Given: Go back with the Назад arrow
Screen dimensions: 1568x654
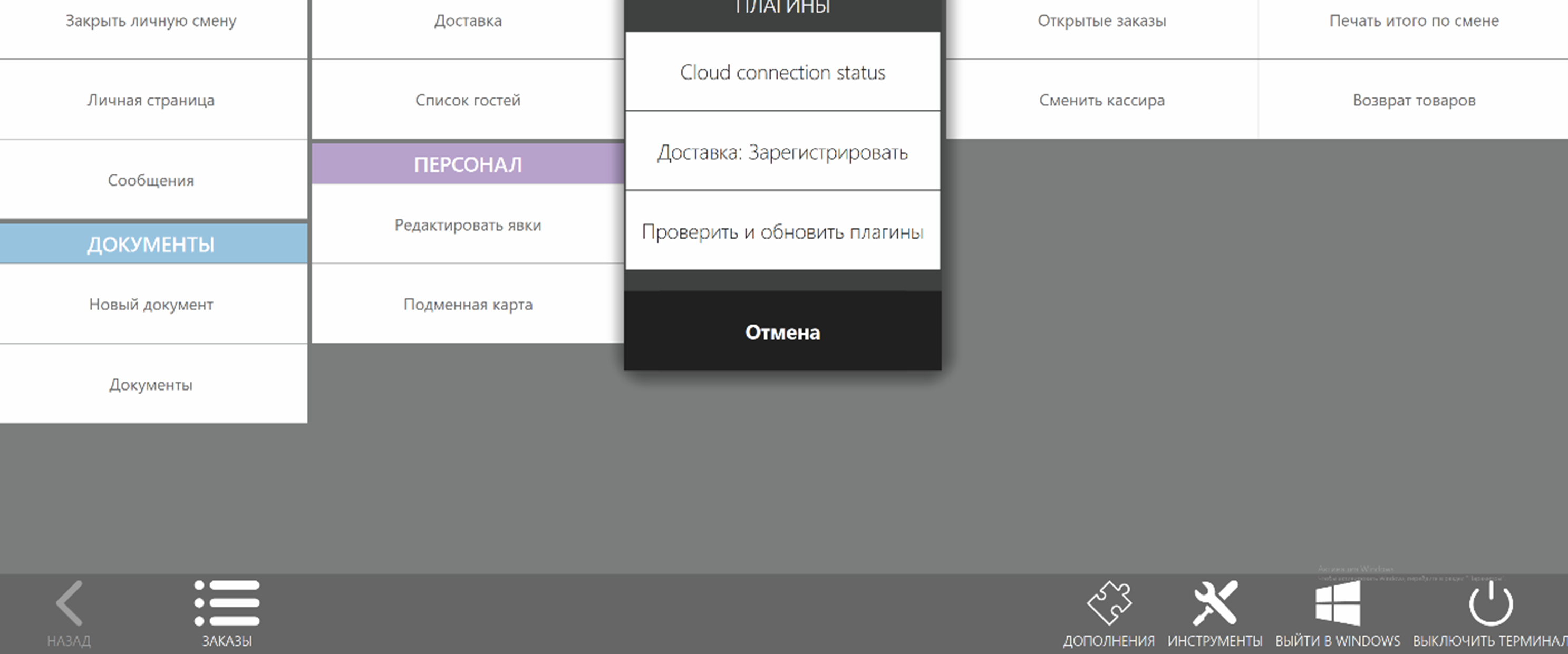Looking at the screenshot, I should tap(69, 603).
